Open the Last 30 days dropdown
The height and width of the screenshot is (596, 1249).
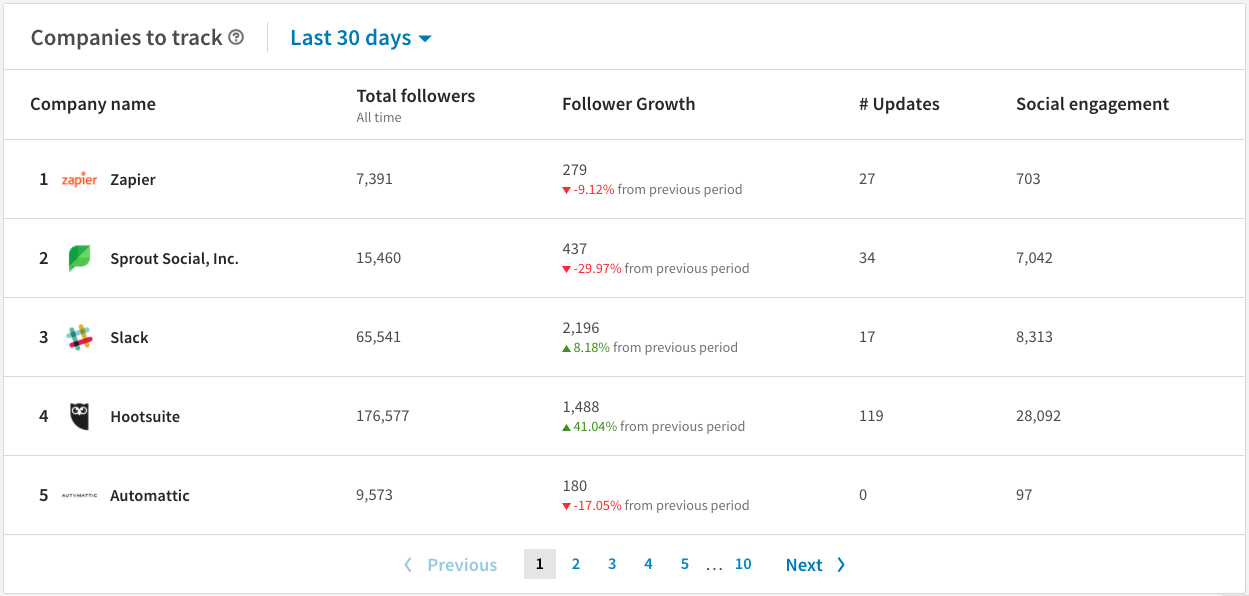tap(350, 37)
